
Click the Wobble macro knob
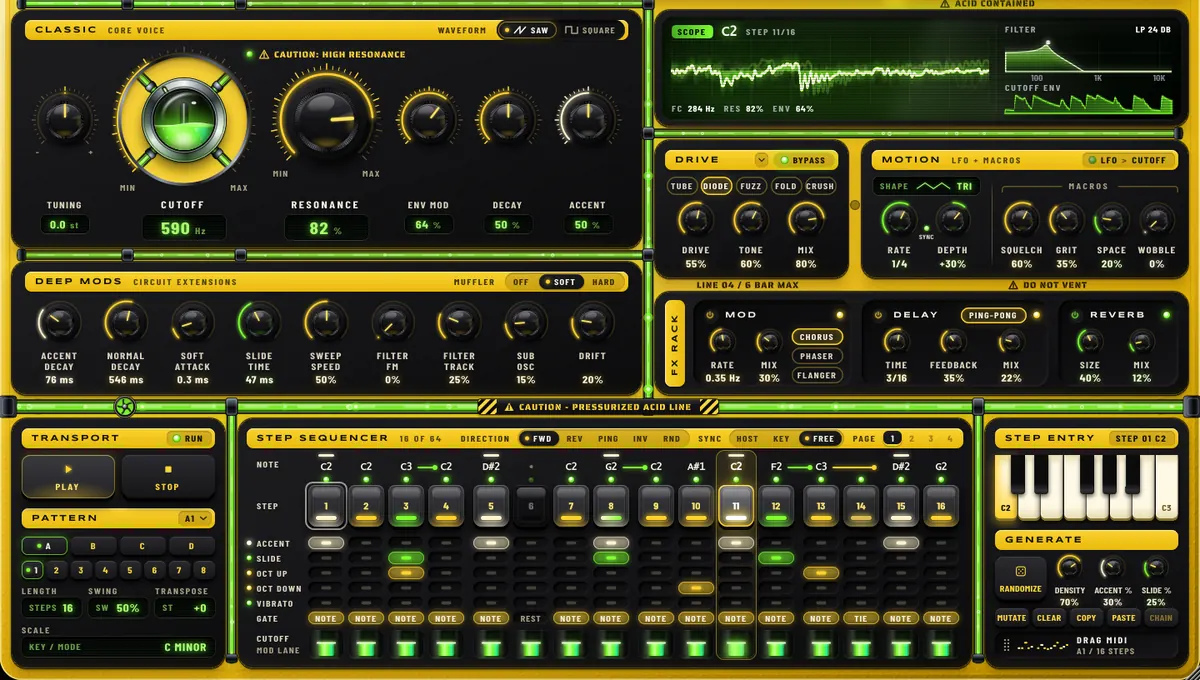1157,218
